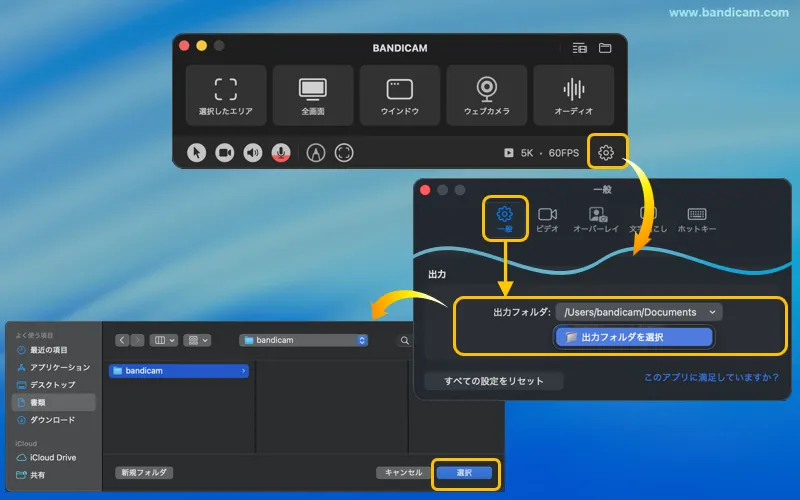Open the このアプリに満足していますか? link
800x500 pixels.
[x=711, y=378]
